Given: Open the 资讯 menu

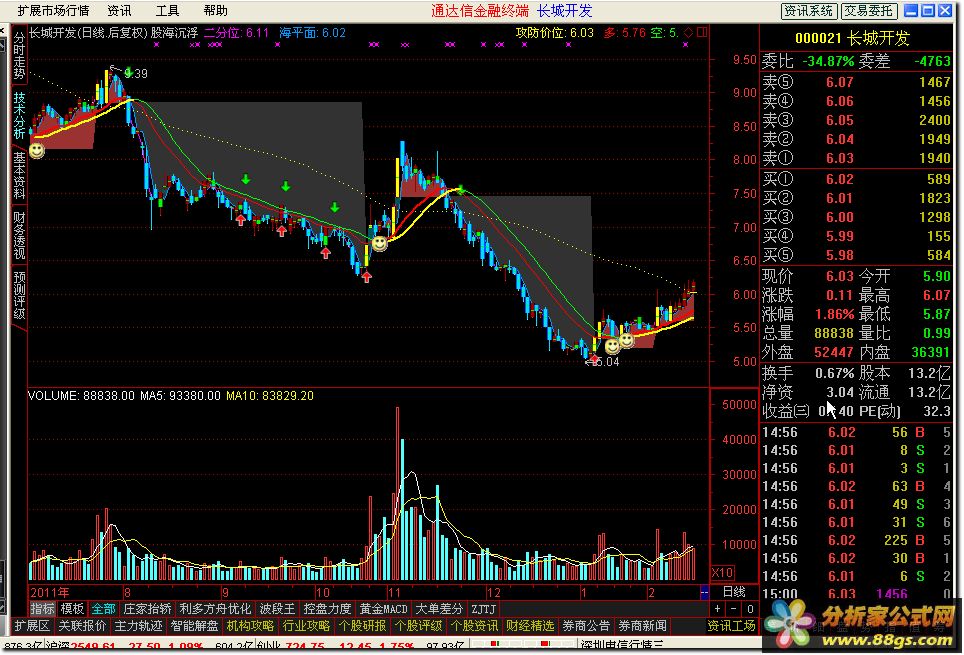Looking at the screenshot, I should 119,10.
